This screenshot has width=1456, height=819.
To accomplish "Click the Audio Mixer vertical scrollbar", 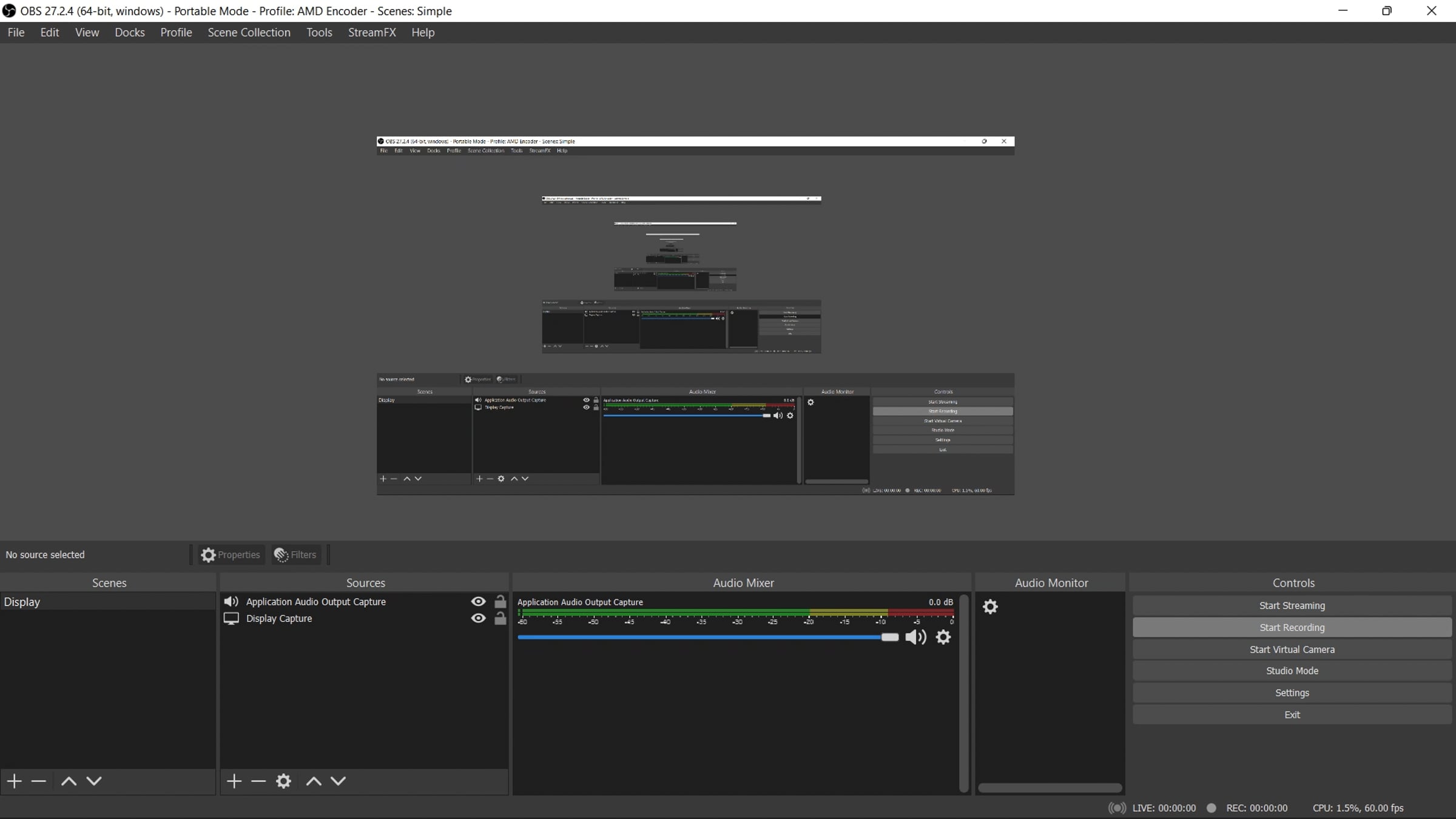I will (963, 693).
